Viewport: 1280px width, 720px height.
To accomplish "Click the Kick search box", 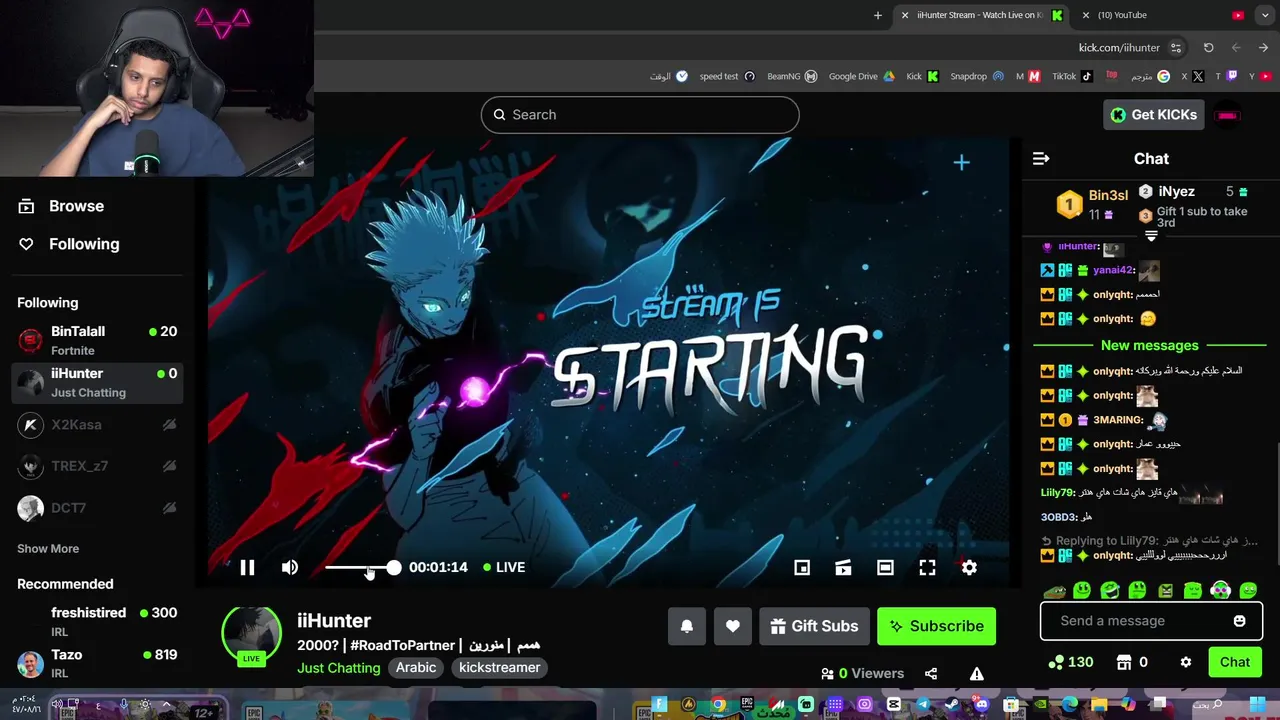I will [x=640, y=115].
